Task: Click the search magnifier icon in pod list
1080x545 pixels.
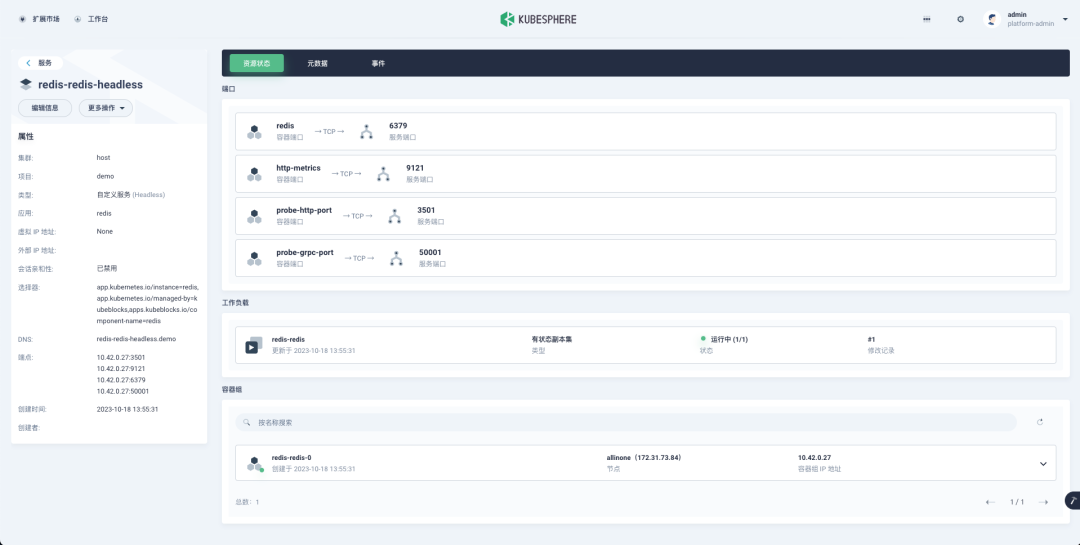Action: point(247,422)
